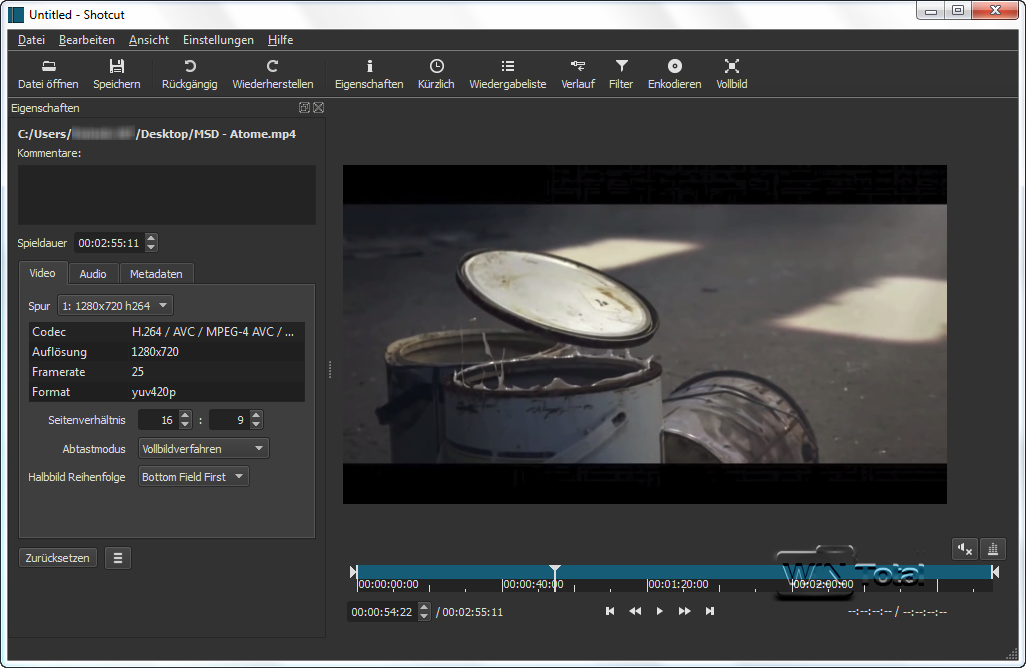Float the Eigenschaften panel
The image size is (1026, 668).
point(304,108)
